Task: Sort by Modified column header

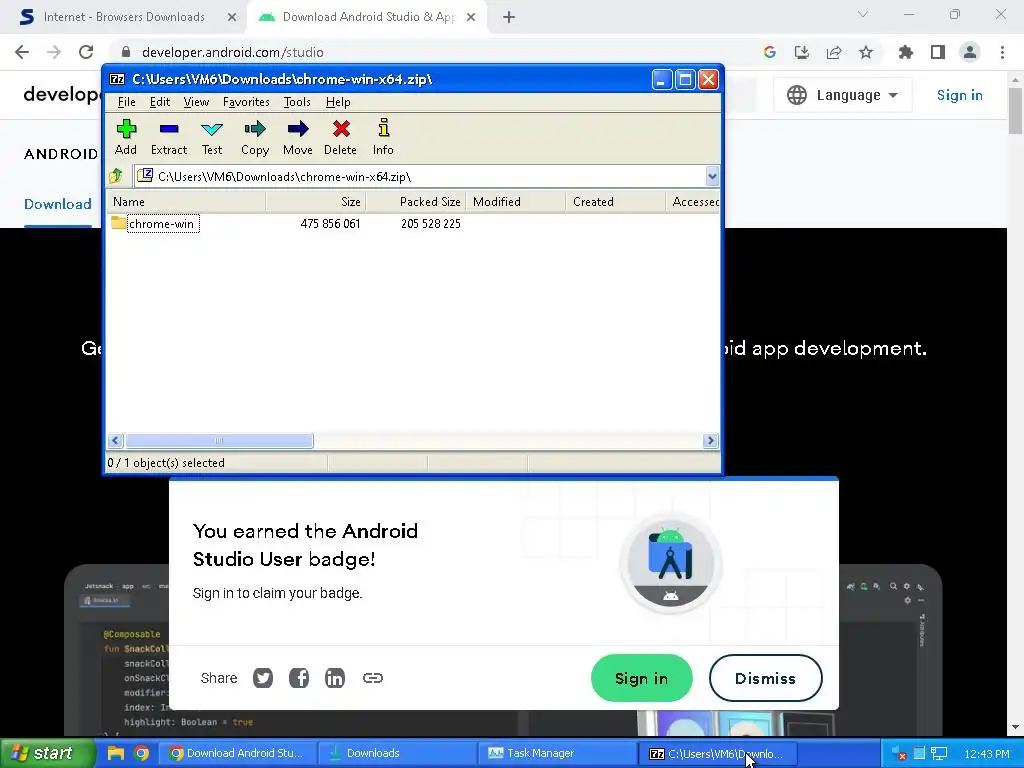Action: [x=516, y=202]
